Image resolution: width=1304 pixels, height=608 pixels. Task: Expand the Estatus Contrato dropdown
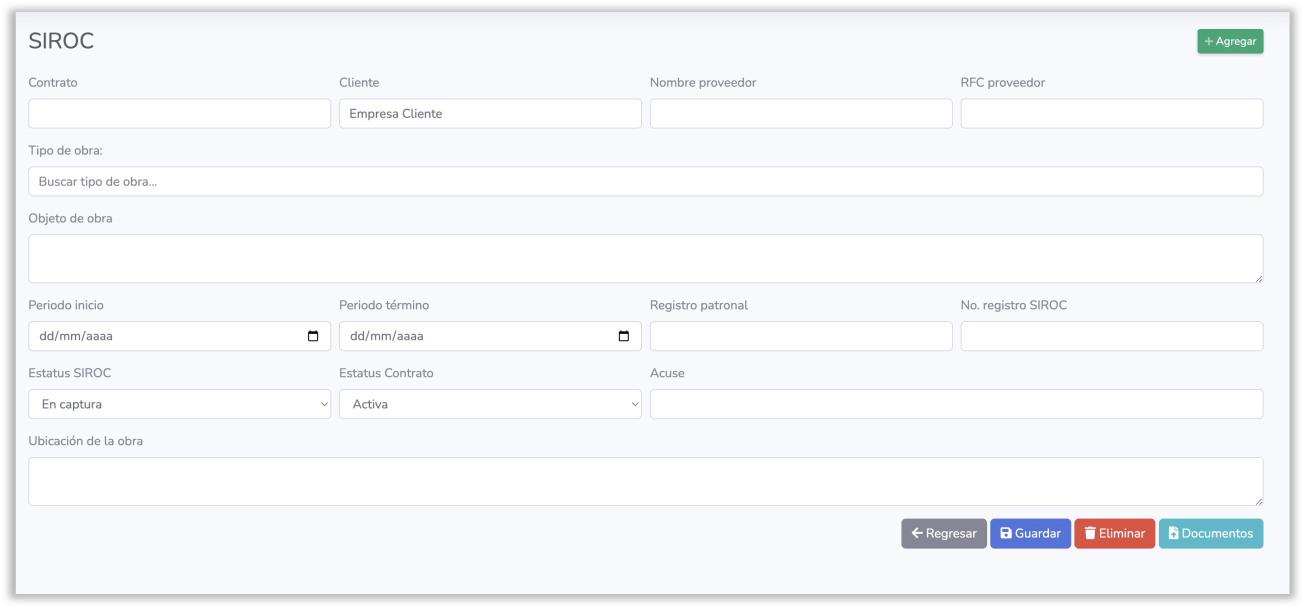pyautogui.click(x=490, y=404)
